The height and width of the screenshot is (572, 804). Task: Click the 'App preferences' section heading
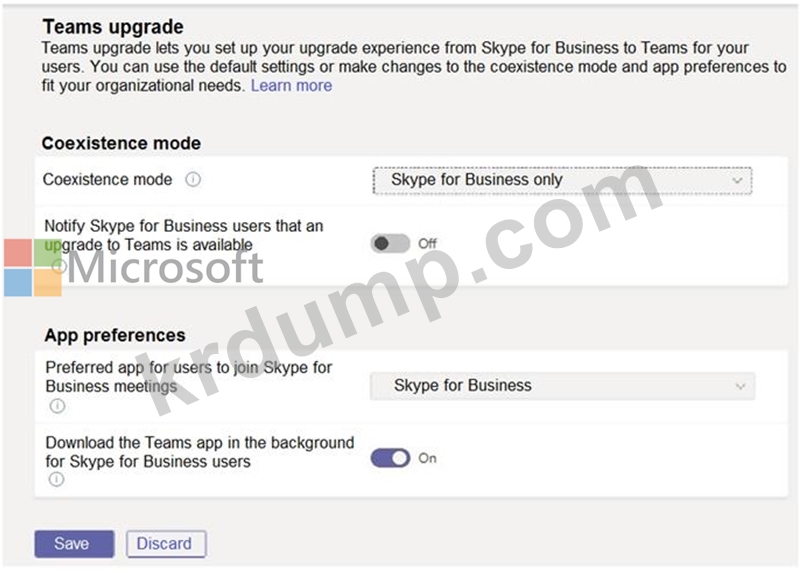115,335
